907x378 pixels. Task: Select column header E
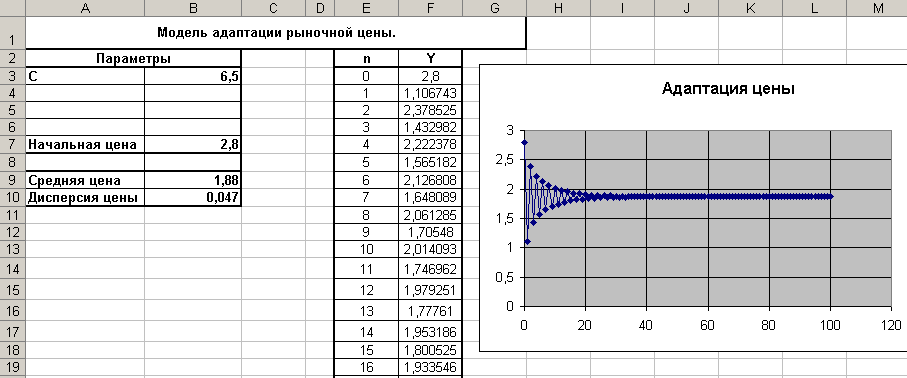coord(366,8)
